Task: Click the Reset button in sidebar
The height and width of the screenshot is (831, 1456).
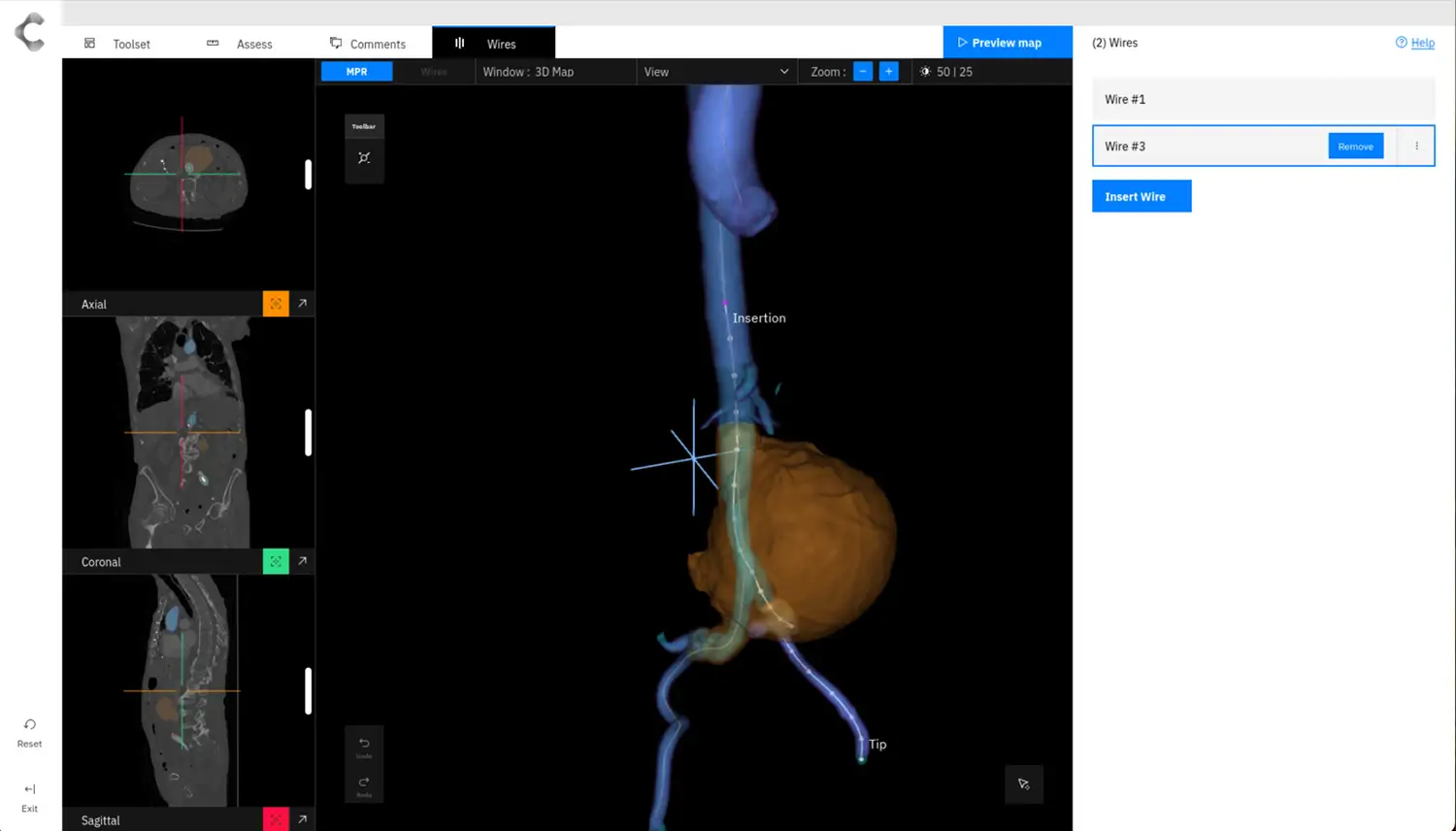Action: [x=30, y=733]
